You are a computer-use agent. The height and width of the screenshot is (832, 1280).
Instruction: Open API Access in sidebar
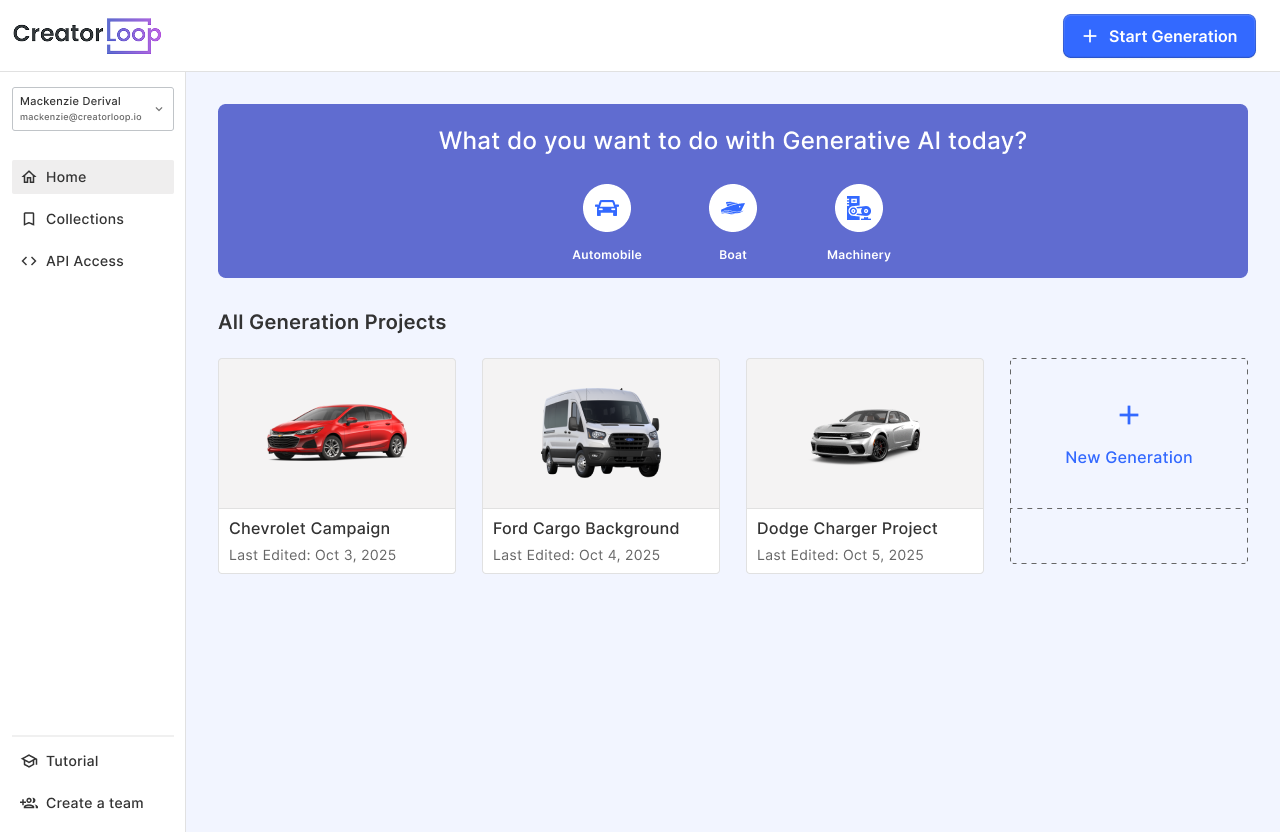click(x=93, y=261)
